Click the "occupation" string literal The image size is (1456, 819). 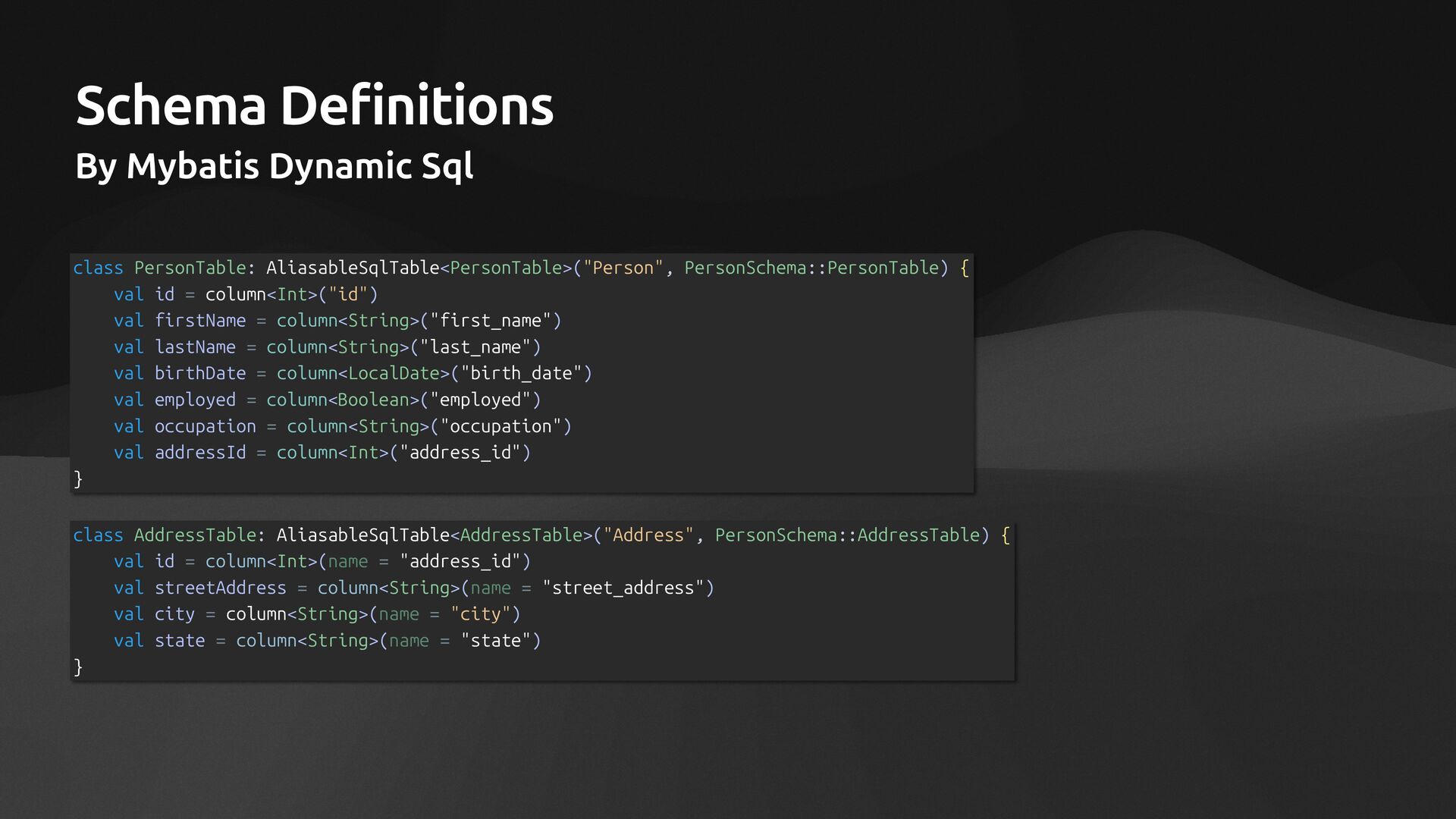click(500, 426)
